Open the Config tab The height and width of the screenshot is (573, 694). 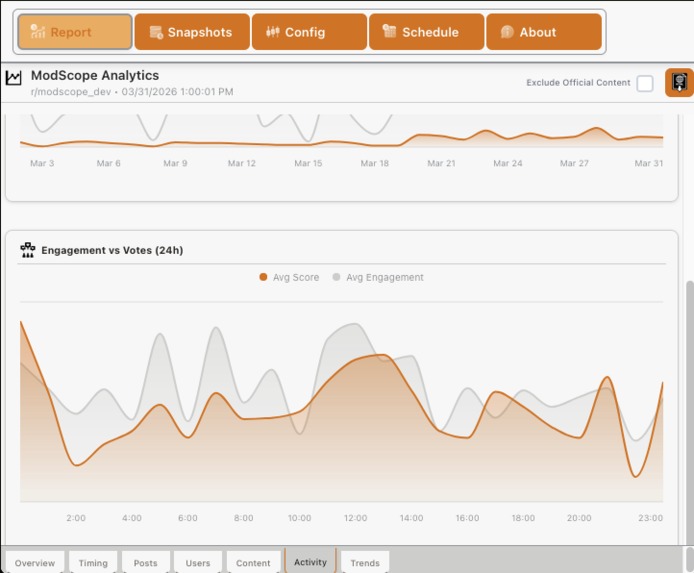click(x=309, y=32)
